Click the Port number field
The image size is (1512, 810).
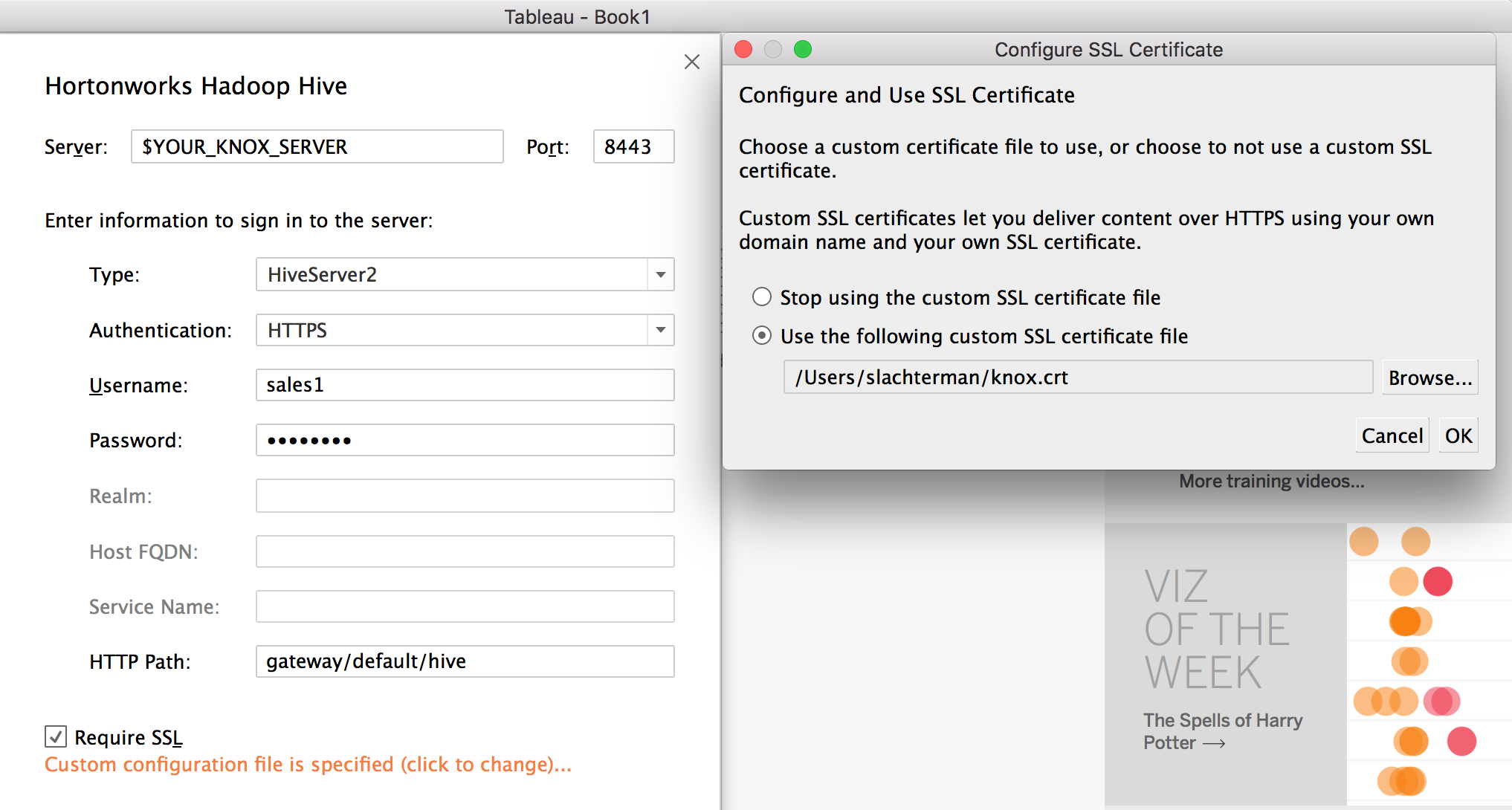[633, 146]
